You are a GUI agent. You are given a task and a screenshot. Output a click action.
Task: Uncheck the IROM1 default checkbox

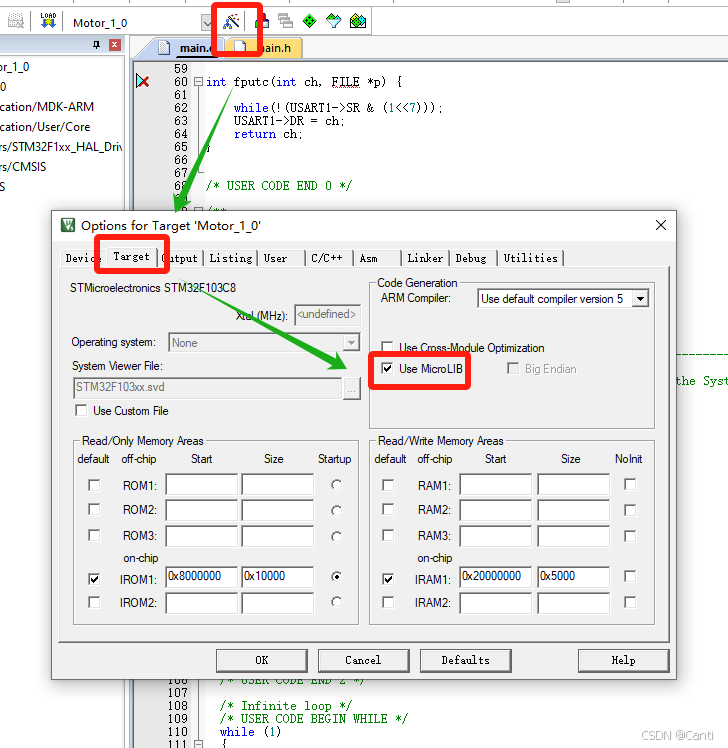point(94,579)
